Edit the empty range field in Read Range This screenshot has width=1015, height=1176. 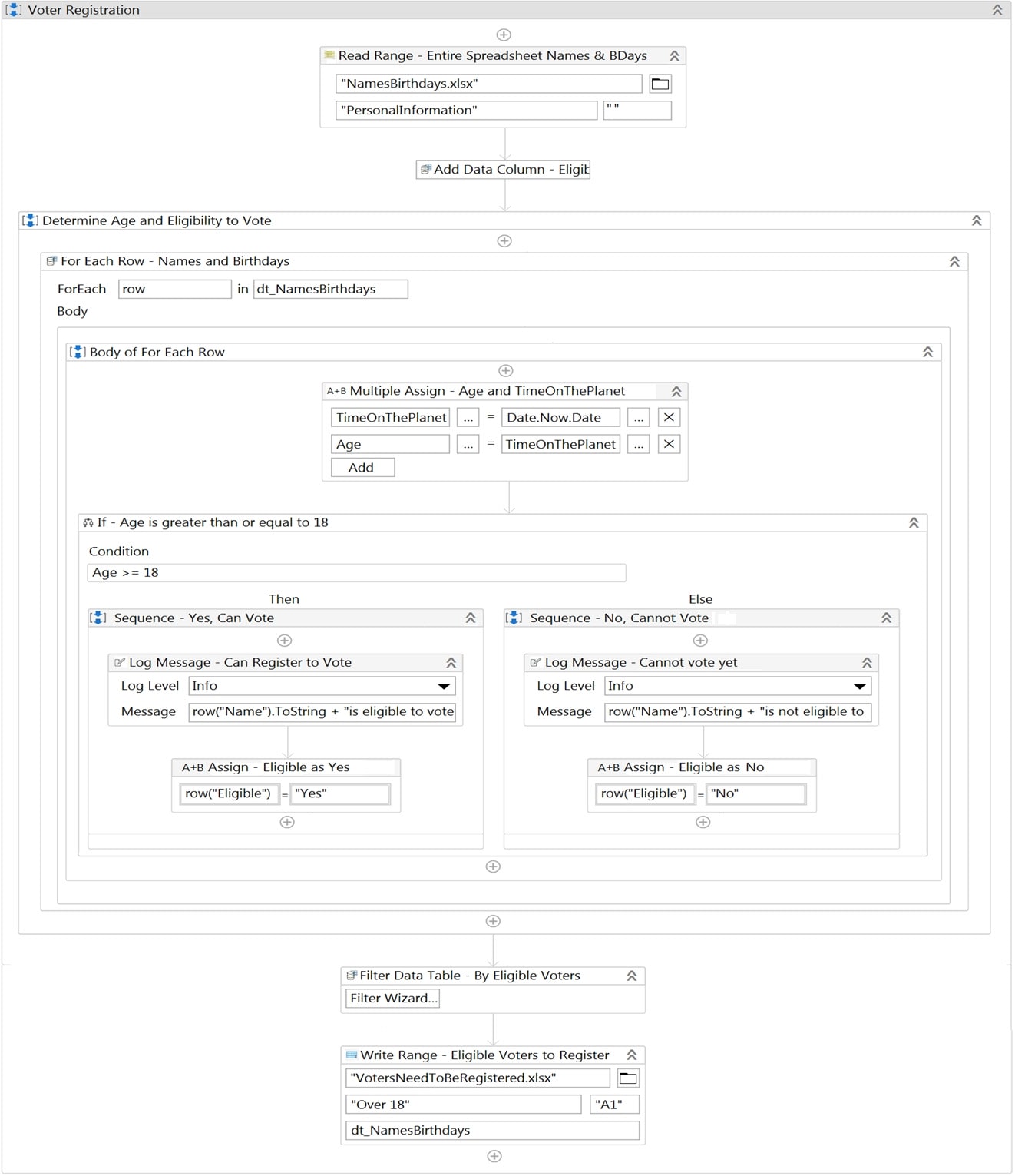coord(637,111)
